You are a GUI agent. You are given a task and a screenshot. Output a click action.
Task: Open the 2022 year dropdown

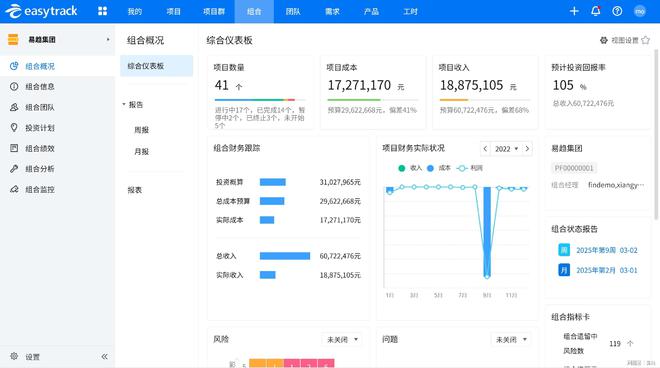(x=506, y=149)
